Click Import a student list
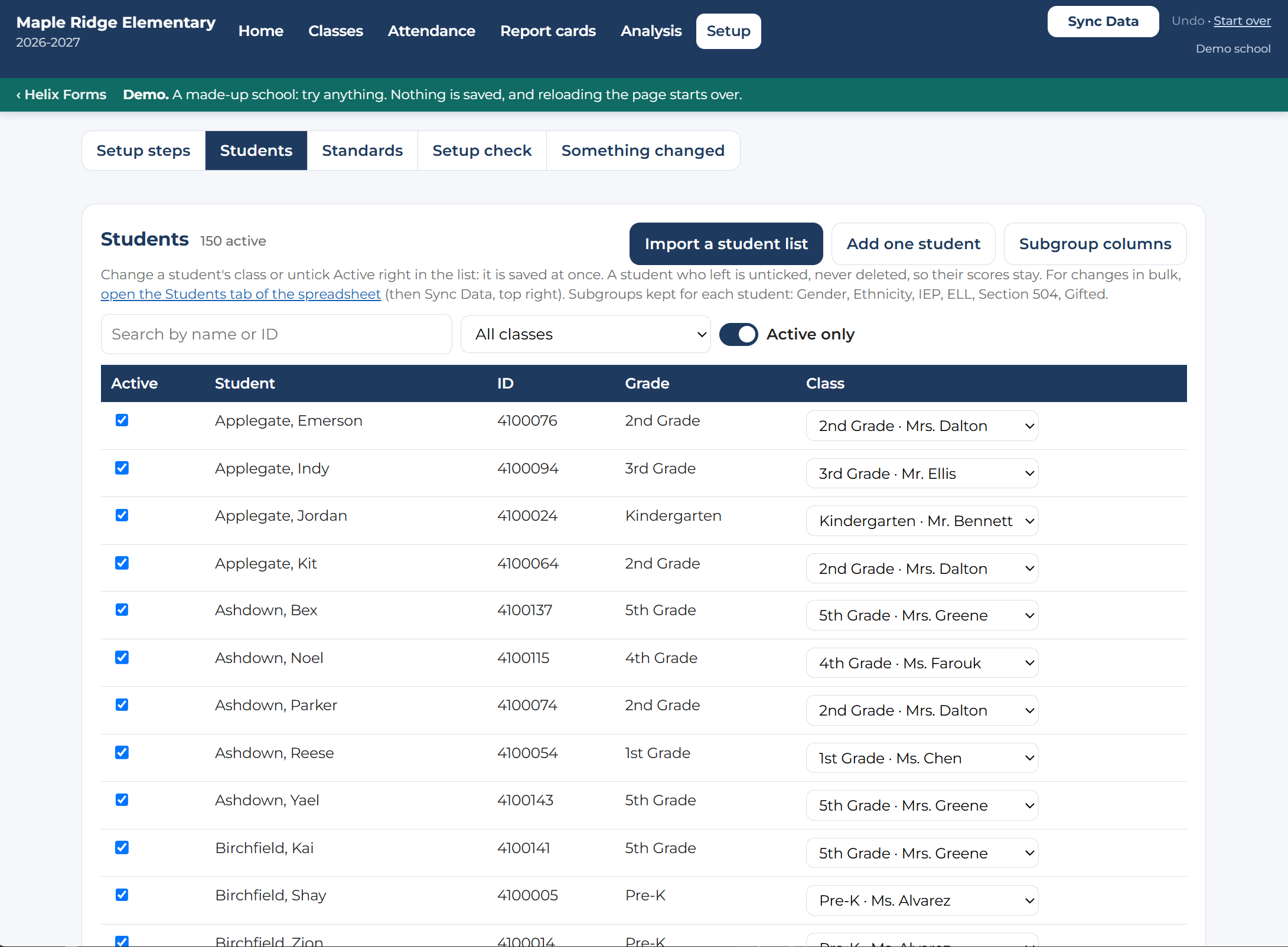Viewport: 1288px width, 947px height. click(726, 244)
